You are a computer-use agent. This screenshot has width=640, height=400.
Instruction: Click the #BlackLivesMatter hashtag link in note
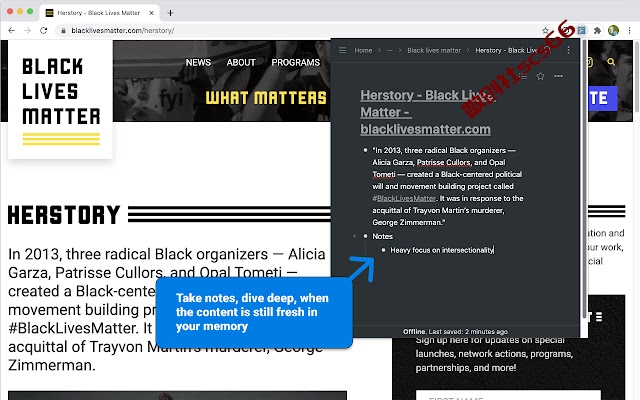coord(404,198)
